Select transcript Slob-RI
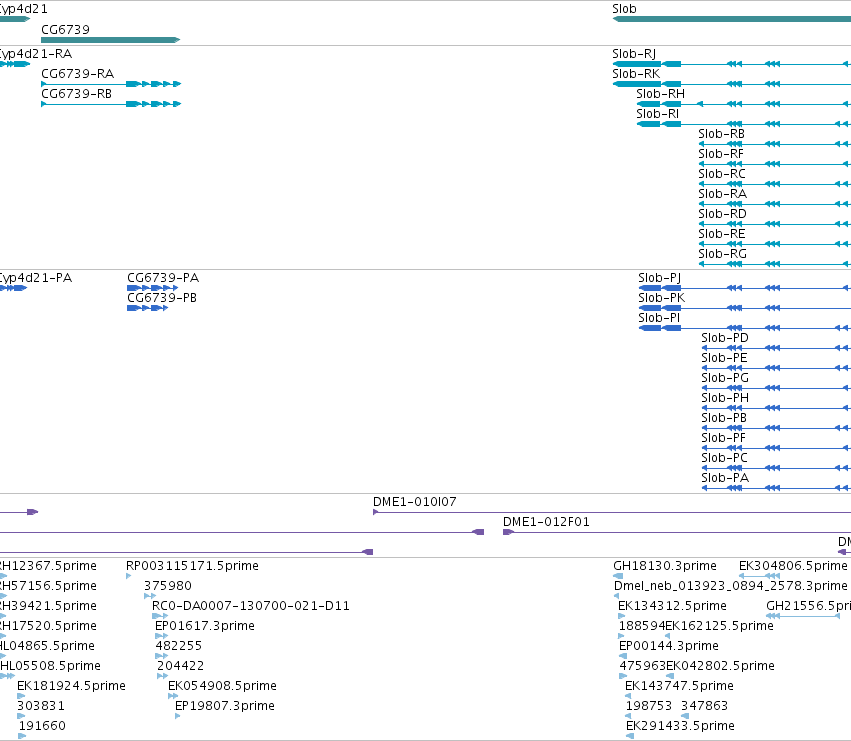 click(x=744, y=124)
